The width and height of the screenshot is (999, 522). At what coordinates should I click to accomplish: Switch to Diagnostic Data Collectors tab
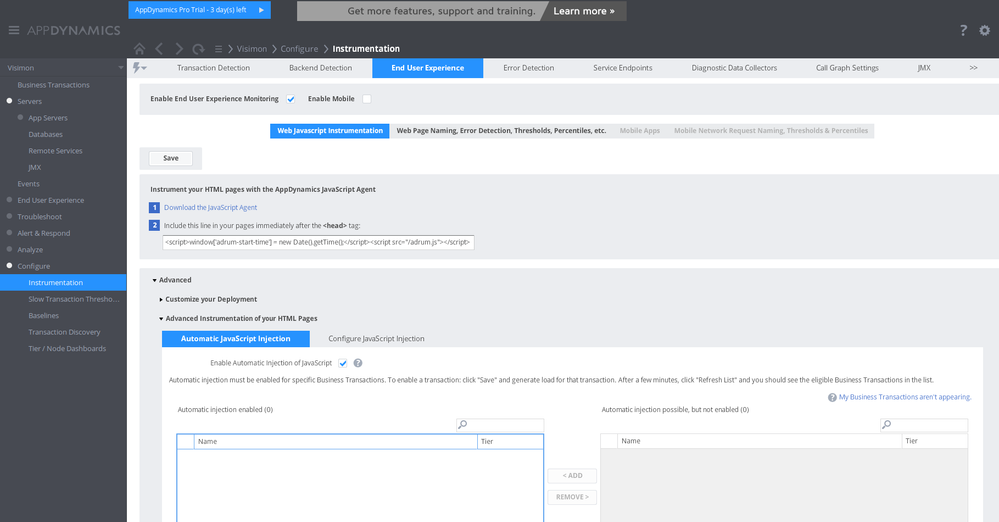(x=734, y=68)
